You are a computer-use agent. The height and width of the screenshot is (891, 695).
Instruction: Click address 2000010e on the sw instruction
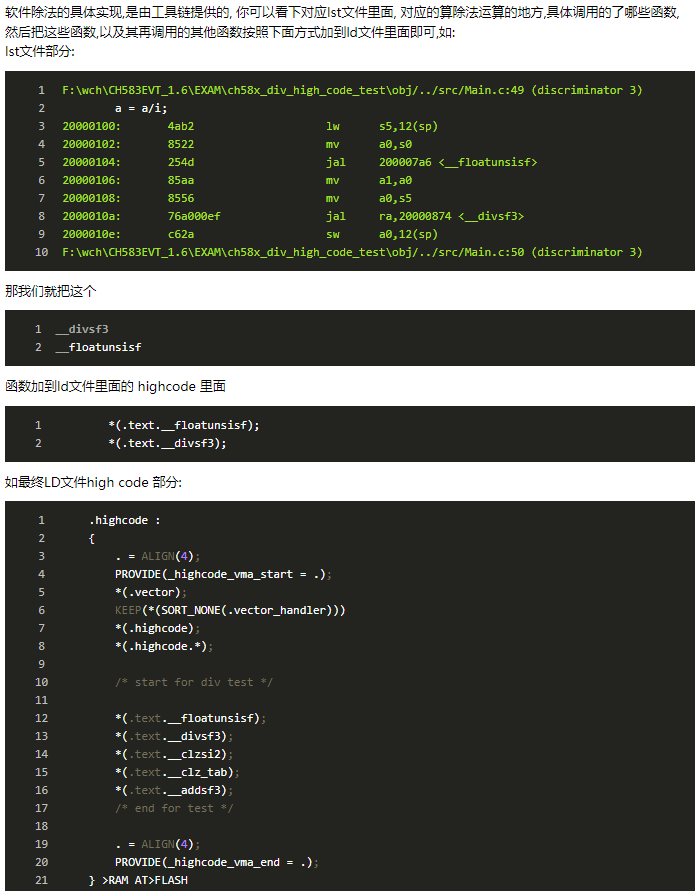click(91, 234)
